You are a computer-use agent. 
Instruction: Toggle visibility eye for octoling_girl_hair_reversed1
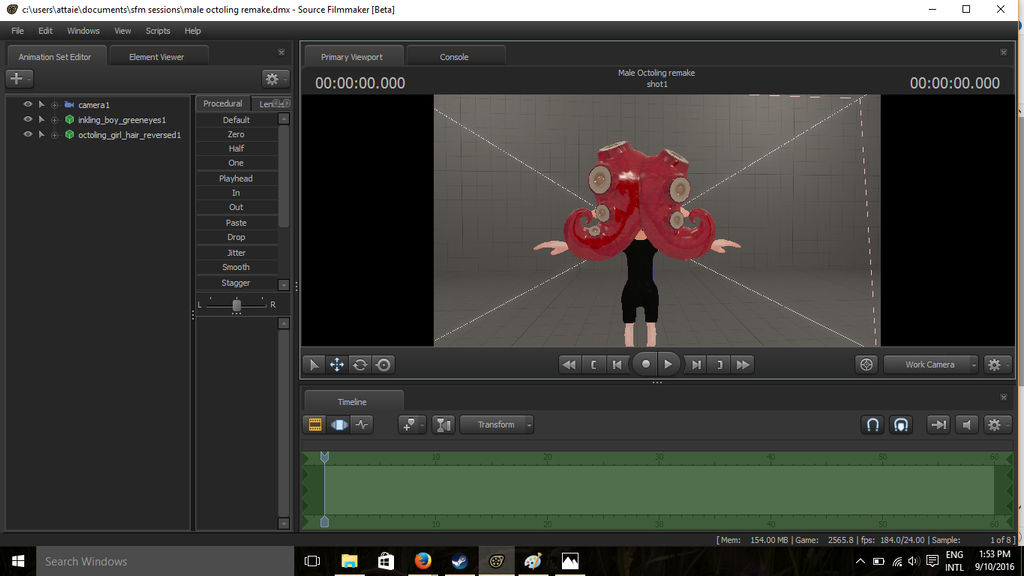(x=27, y=135)
